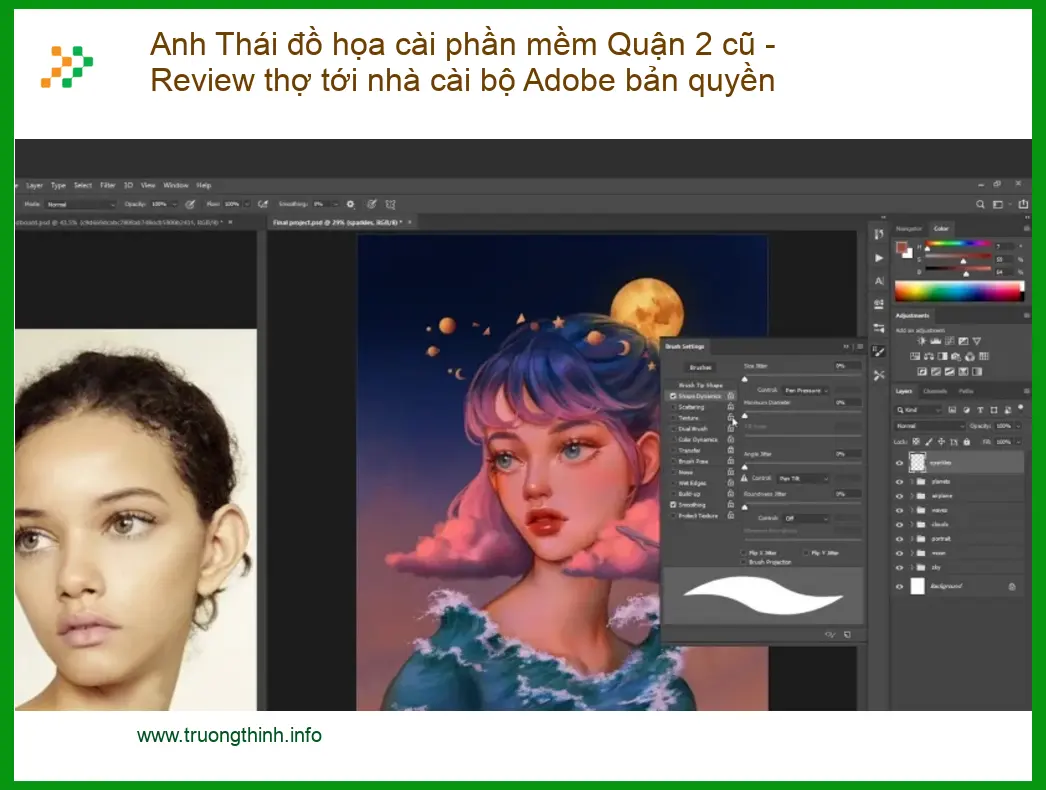
Task: Open the Size Jitter Control Pen Pressure dropdown
Action: (806, 390)
